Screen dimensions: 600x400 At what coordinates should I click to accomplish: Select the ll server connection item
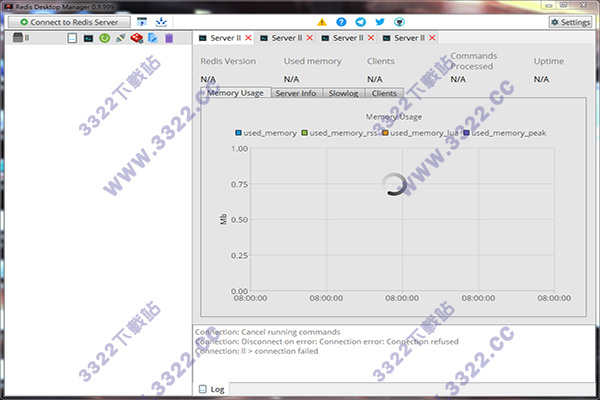[x=21, y=38]
